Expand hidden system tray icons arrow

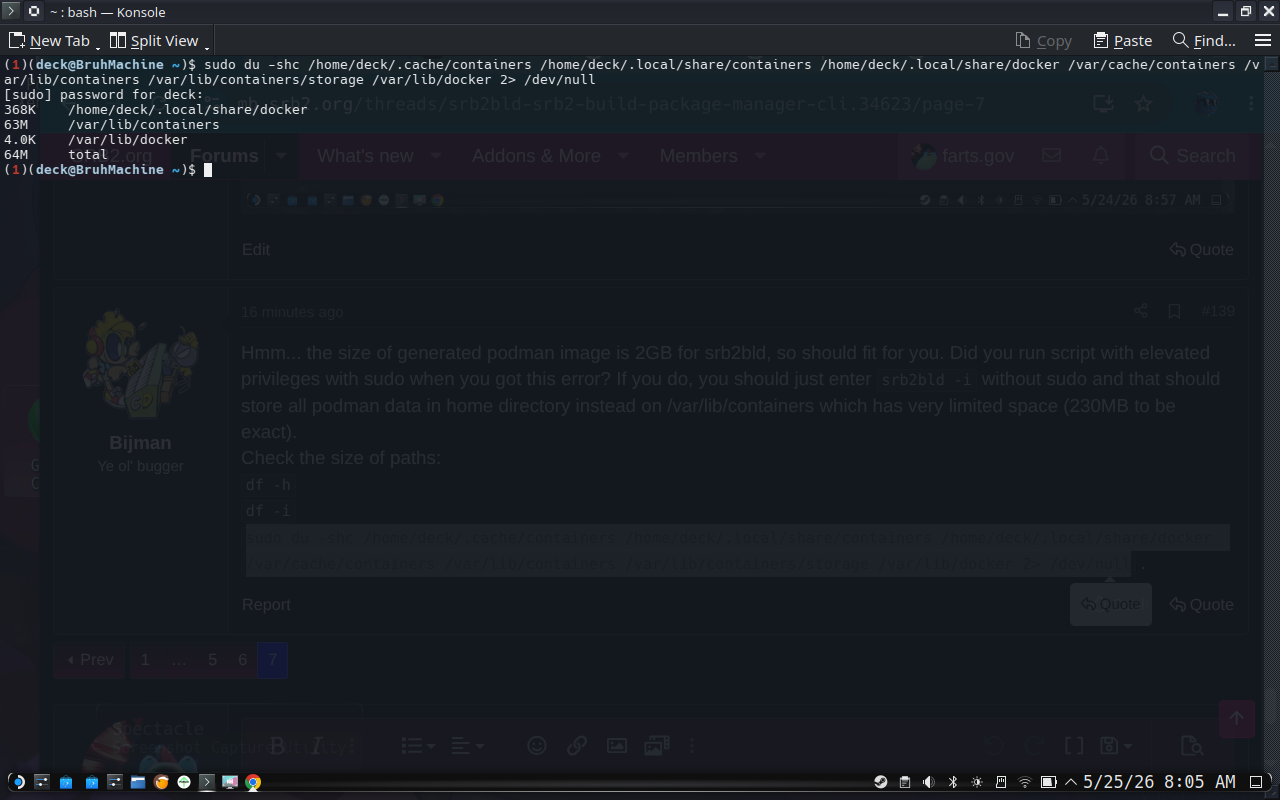click(x=1071, y=782)
